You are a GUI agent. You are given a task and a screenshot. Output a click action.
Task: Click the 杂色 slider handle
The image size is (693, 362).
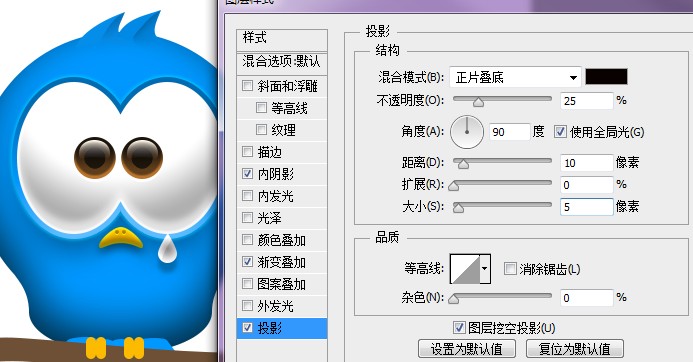(x=453, y=299)
